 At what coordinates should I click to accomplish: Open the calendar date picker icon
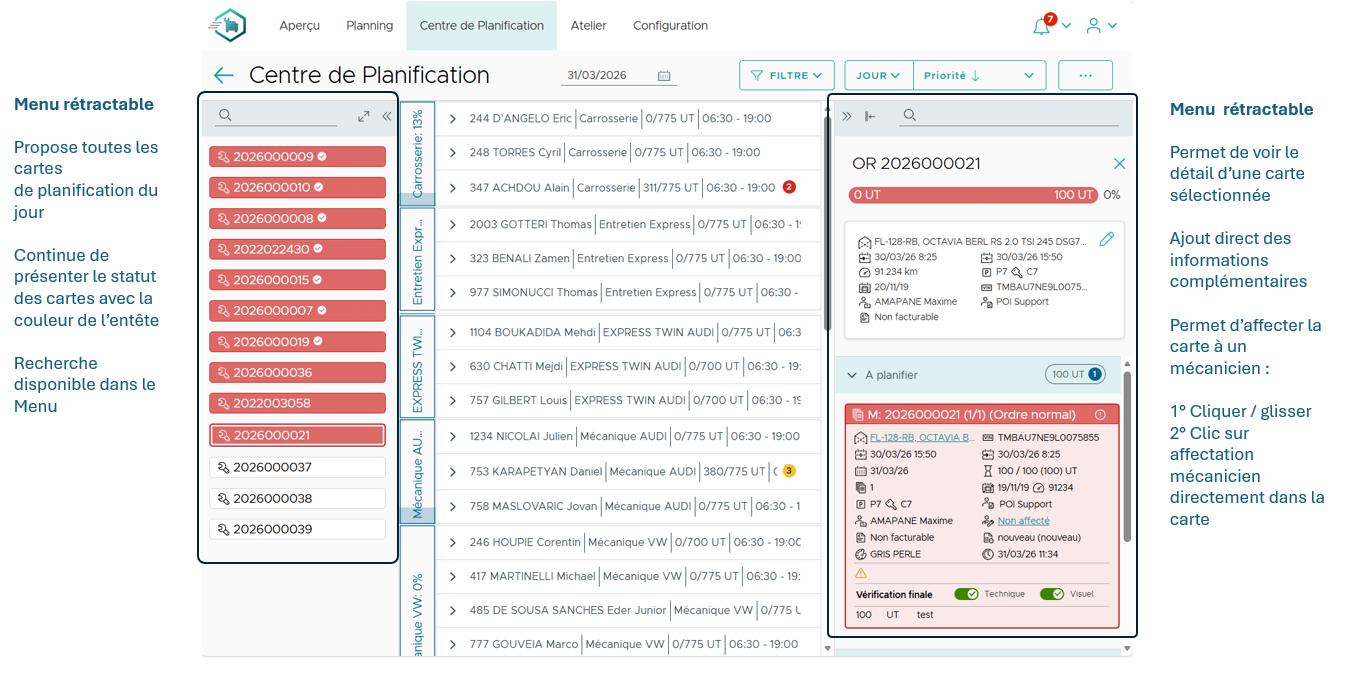(664, 76)
